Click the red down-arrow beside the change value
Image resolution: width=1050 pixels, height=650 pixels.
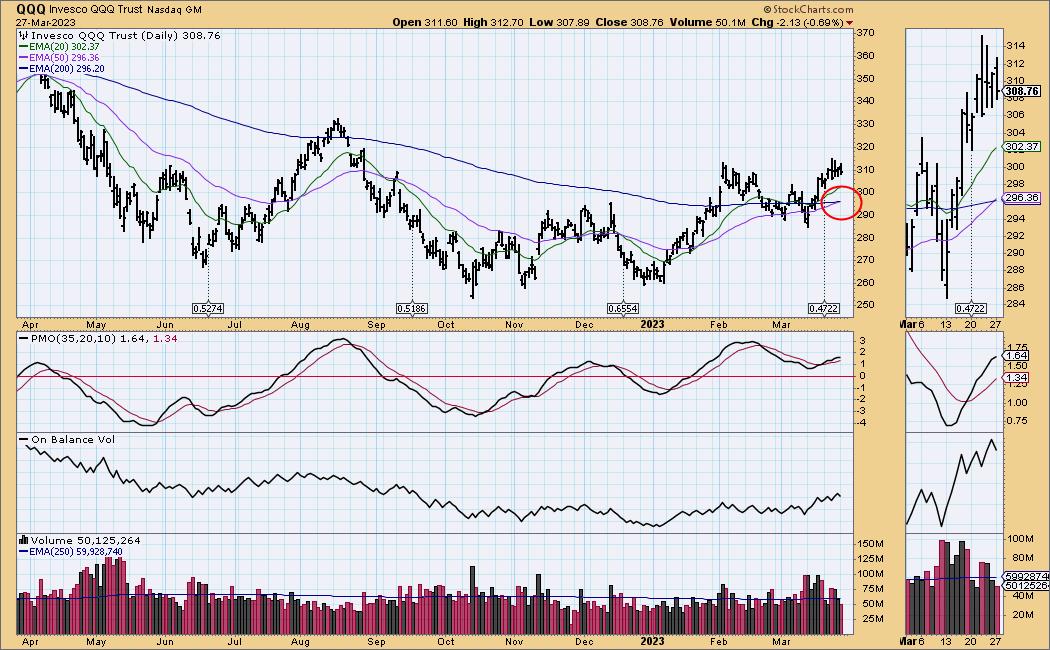(x=850, y=23)
